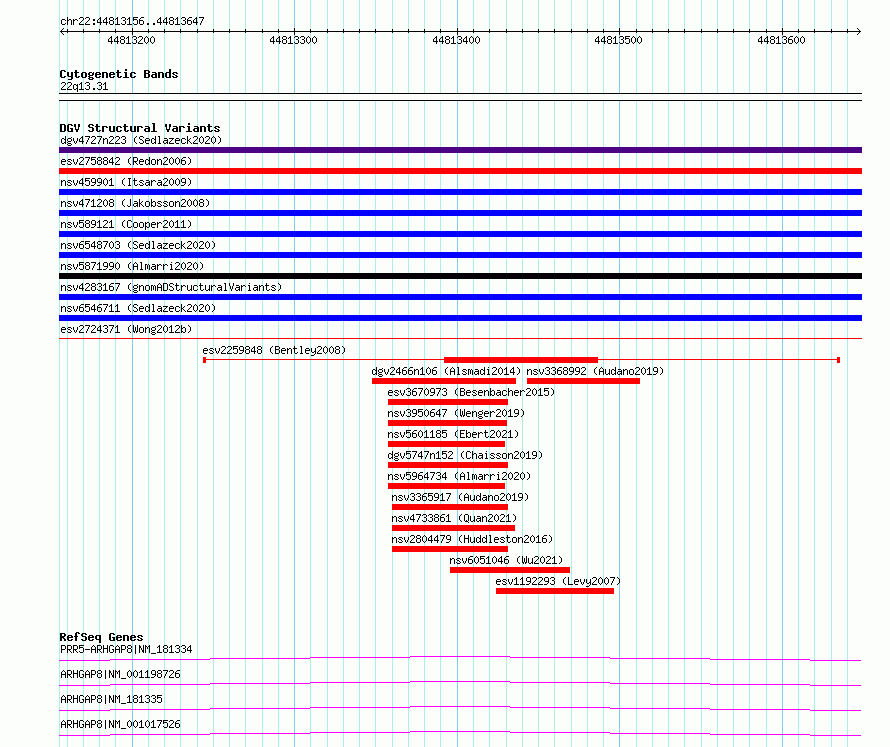890x747 pixels.
Task: Select the nsv6051046 (Wu2021) label
Action: point(506,560)
